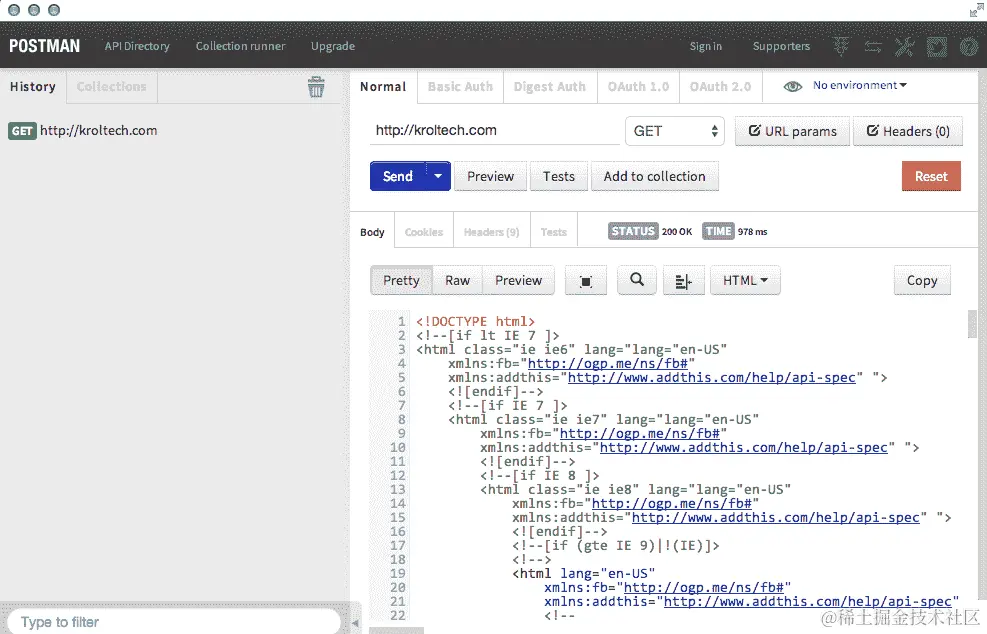Click the blue Send button
Image resolution: width=987 pixels, height=634 pixels.
[x=398, y=176]
